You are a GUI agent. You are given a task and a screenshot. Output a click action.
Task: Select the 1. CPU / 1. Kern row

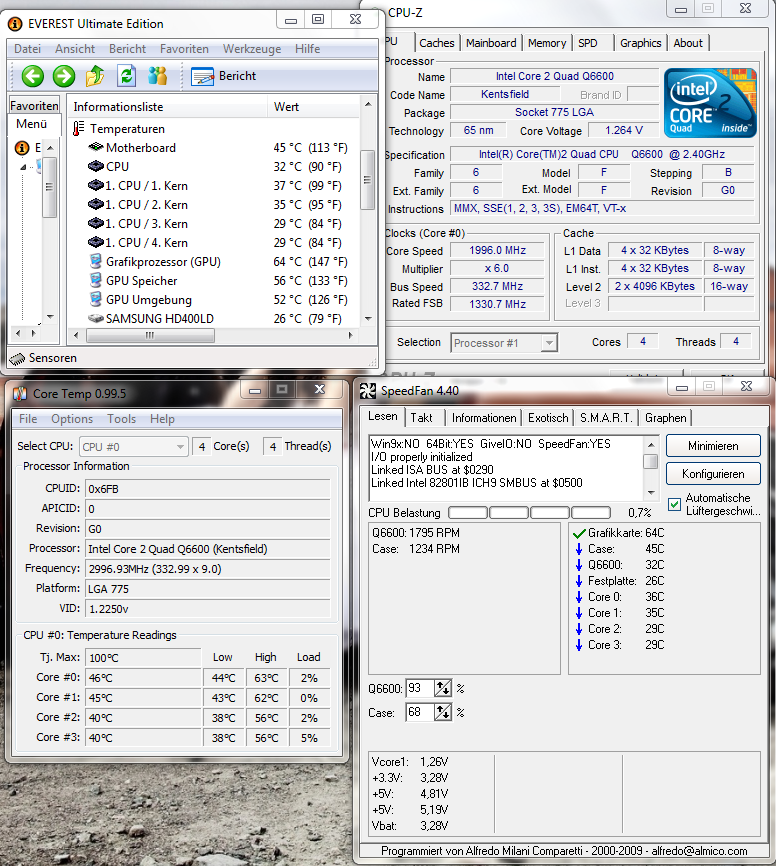(214, 186)
